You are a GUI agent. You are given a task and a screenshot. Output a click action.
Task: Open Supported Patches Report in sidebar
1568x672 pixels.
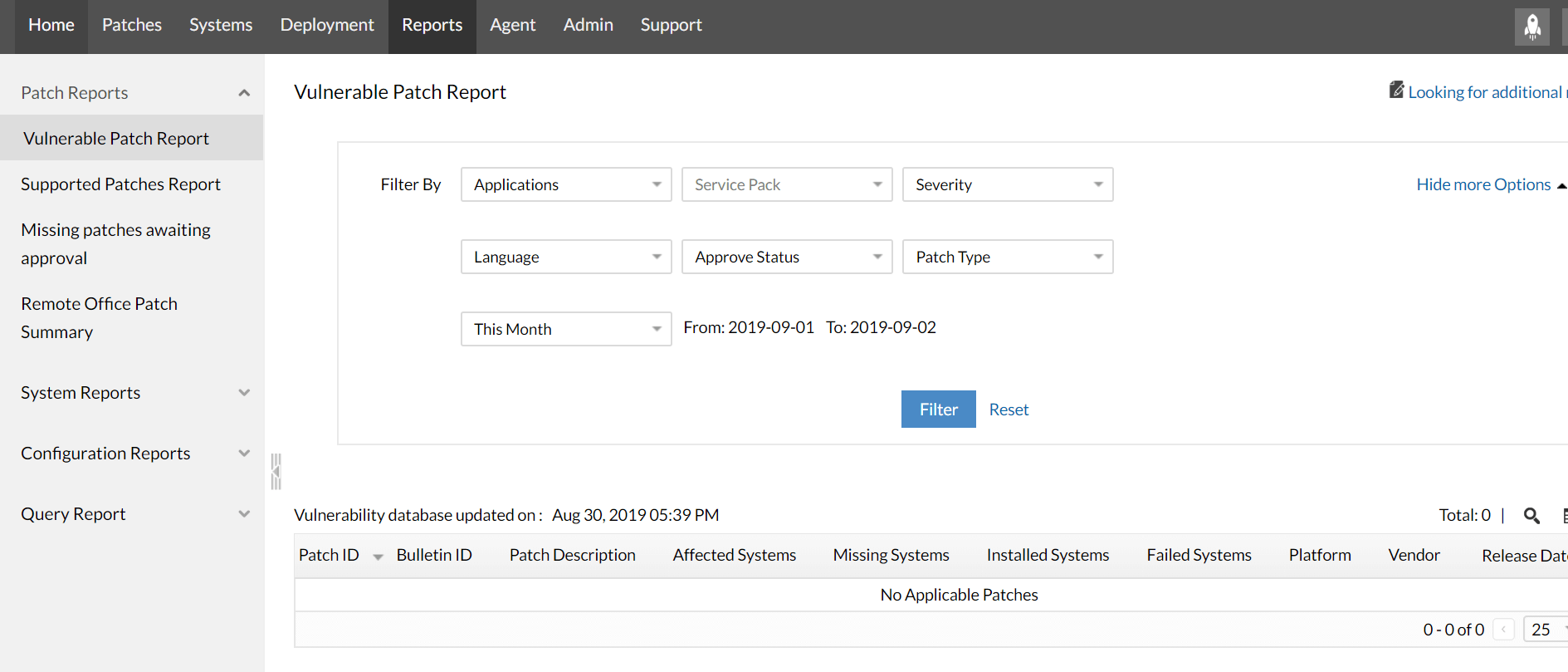pos(121,184)
